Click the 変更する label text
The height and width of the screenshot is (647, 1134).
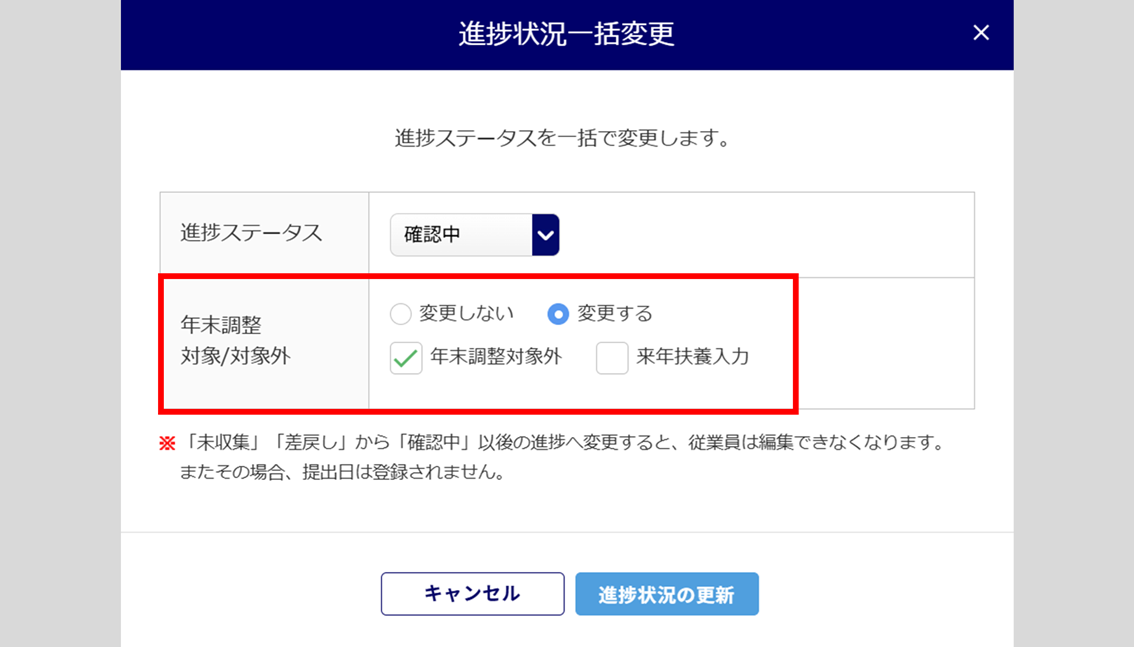coord(615,313)
